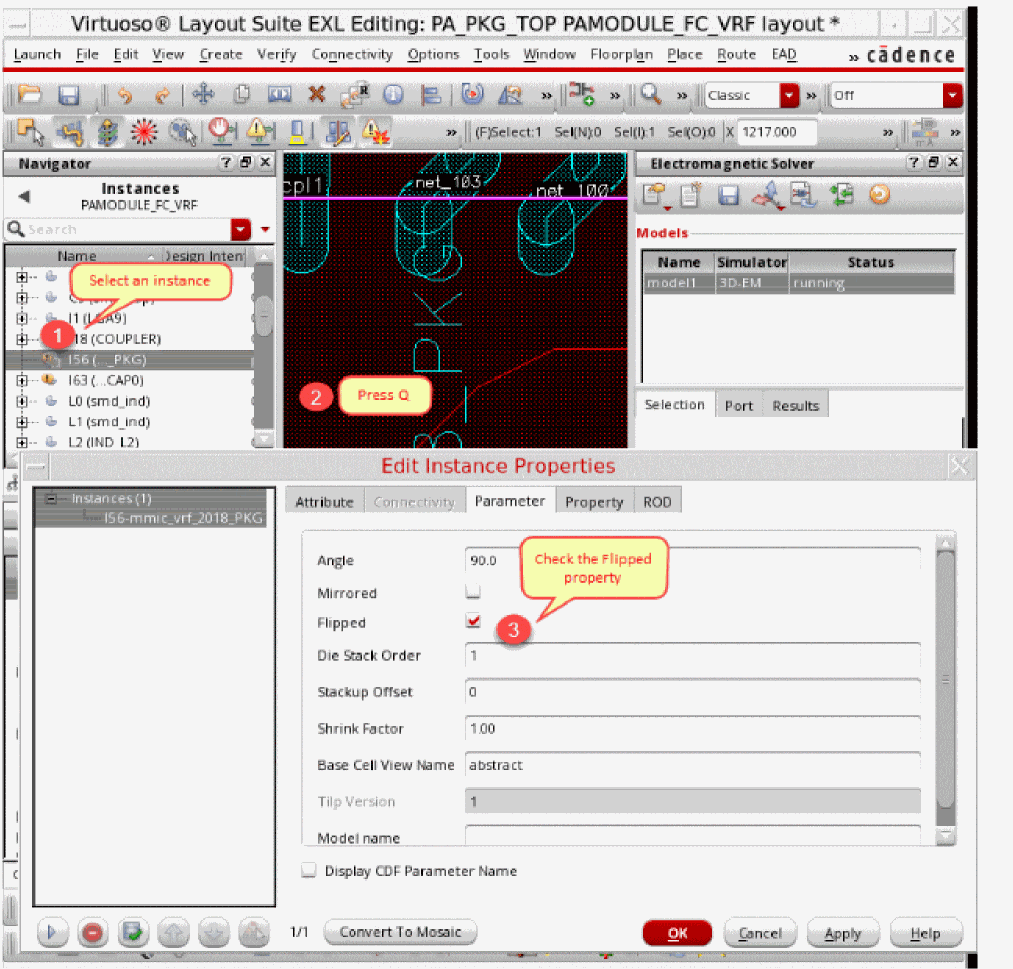This screenshot has height=969, width=1013.
Task: Select the I56 (..._PKG) instance row
Action: (x=129, y=360)
